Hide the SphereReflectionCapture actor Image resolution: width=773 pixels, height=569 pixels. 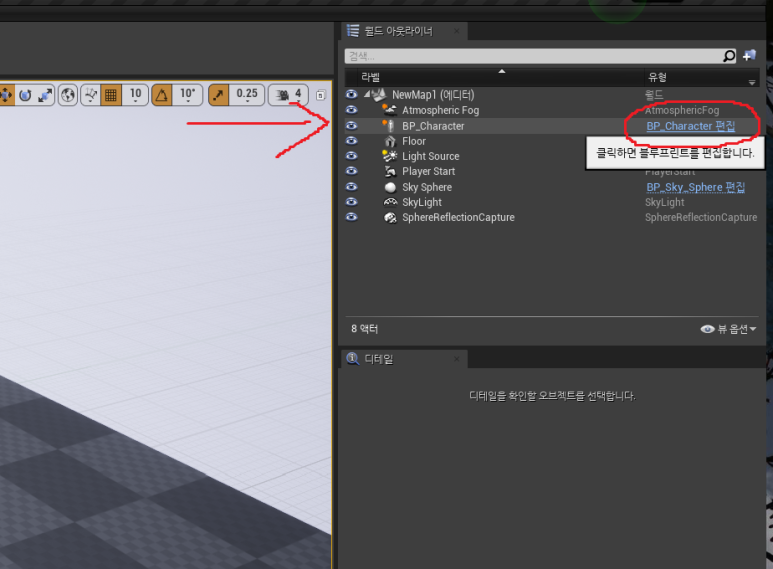pos(351,216)
